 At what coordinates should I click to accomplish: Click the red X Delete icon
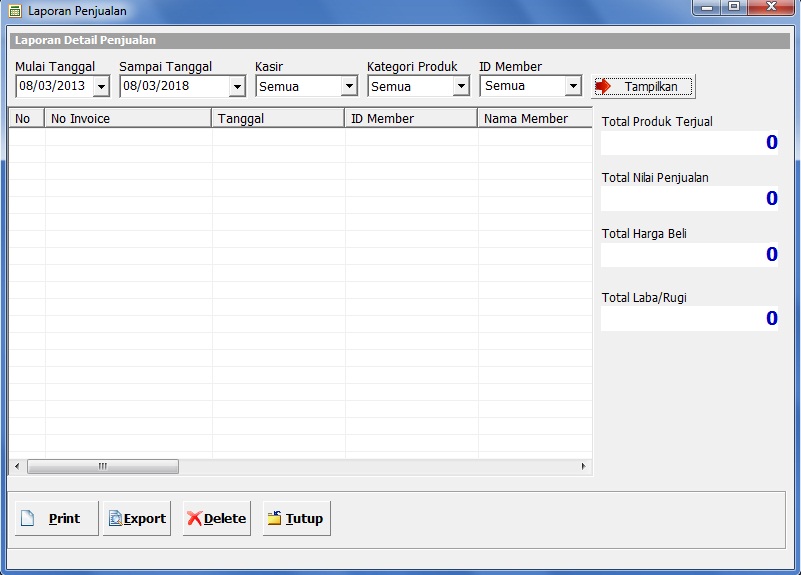coord(194,519)
